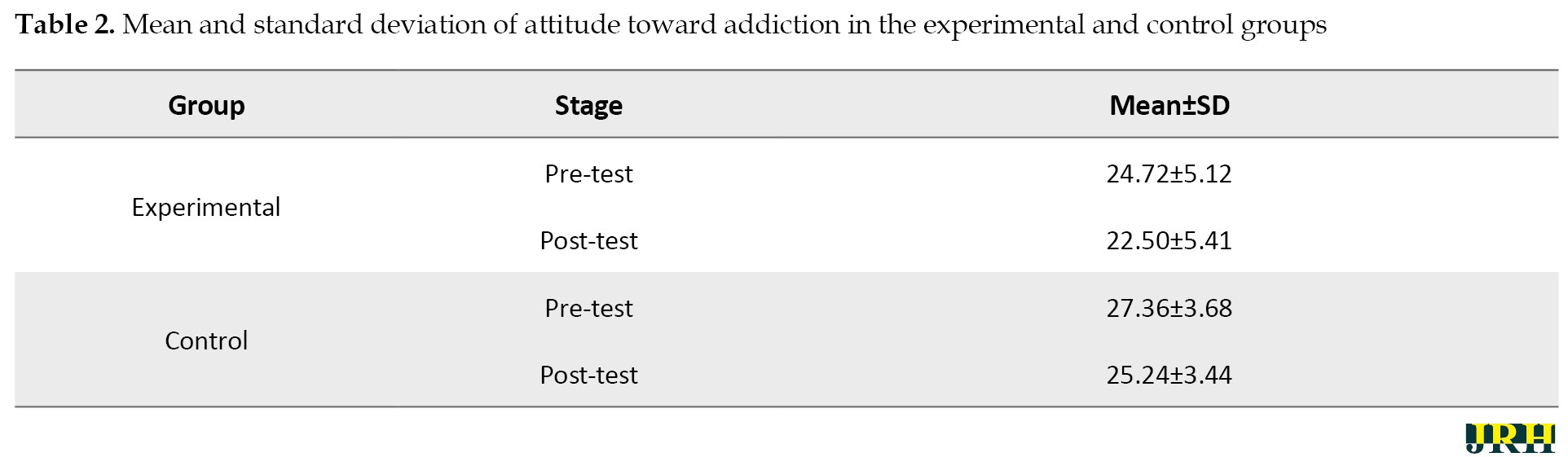Select Experimental Pre-test stage cell
This screenshot has width=1568, height=457.
click(x=588, y=174)
